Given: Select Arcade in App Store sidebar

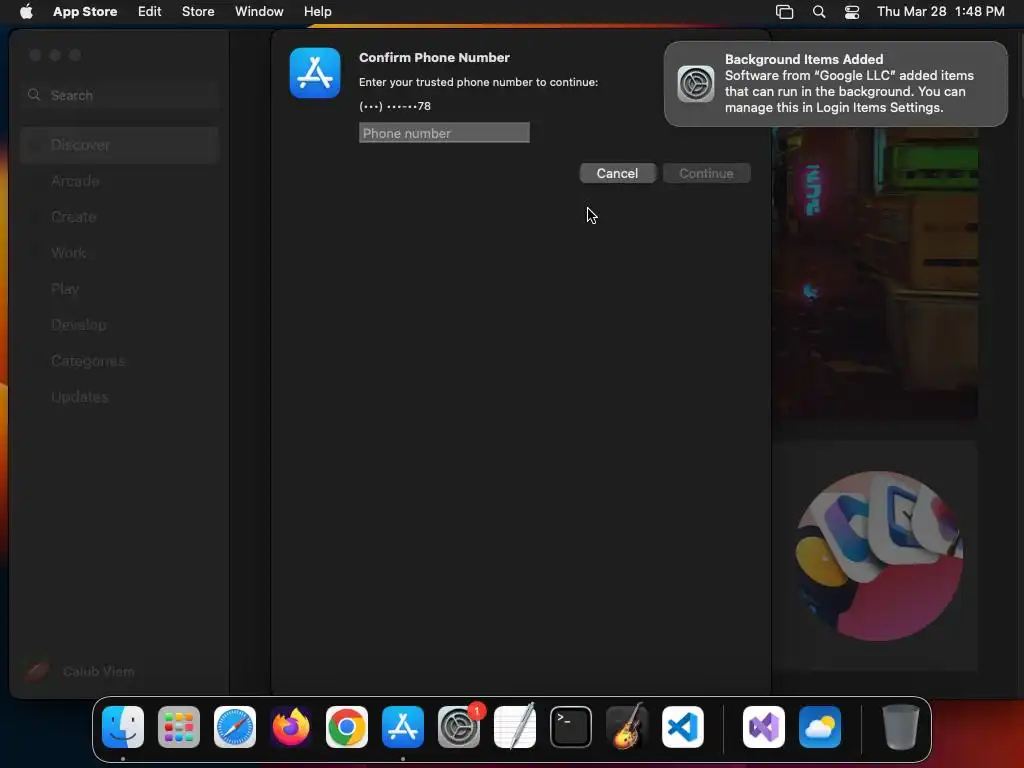Looking at the screenshot, I should [x=119, y=181].
